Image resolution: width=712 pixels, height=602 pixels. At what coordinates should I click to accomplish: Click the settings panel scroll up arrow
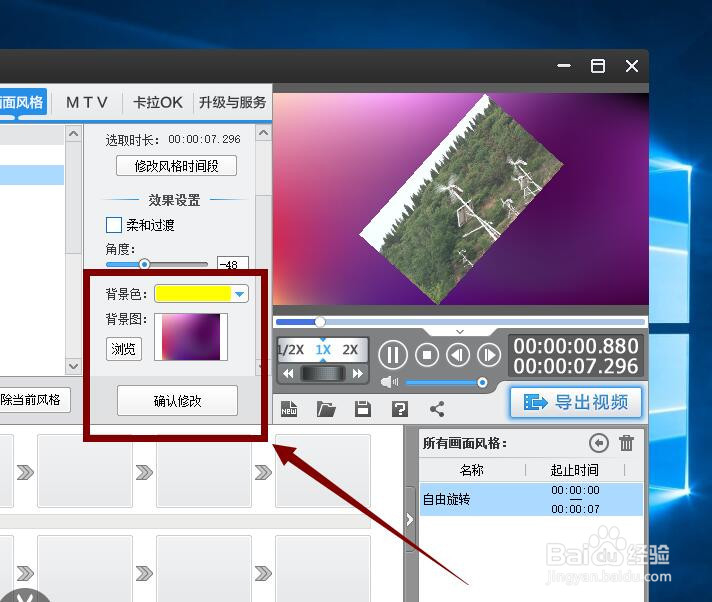point(263,133)
